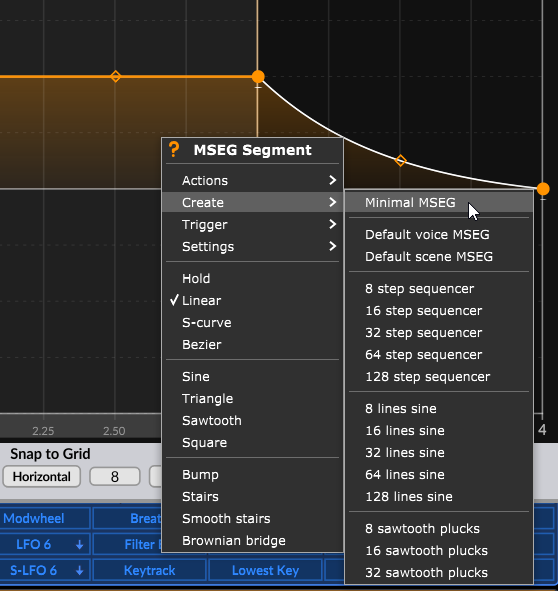The height and width of the screenshot is (591, 558).
Task: Select Keytrack modulation source
Action: 149,570
